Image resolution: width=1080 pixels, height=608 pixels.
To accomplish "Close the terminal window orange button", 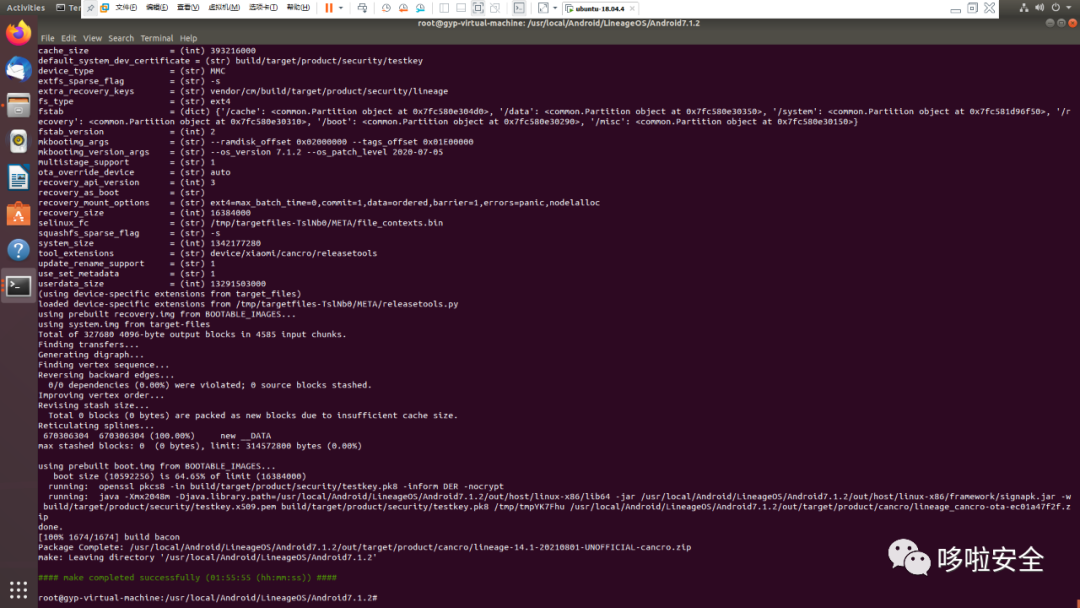I will [x=1072, y=23].
